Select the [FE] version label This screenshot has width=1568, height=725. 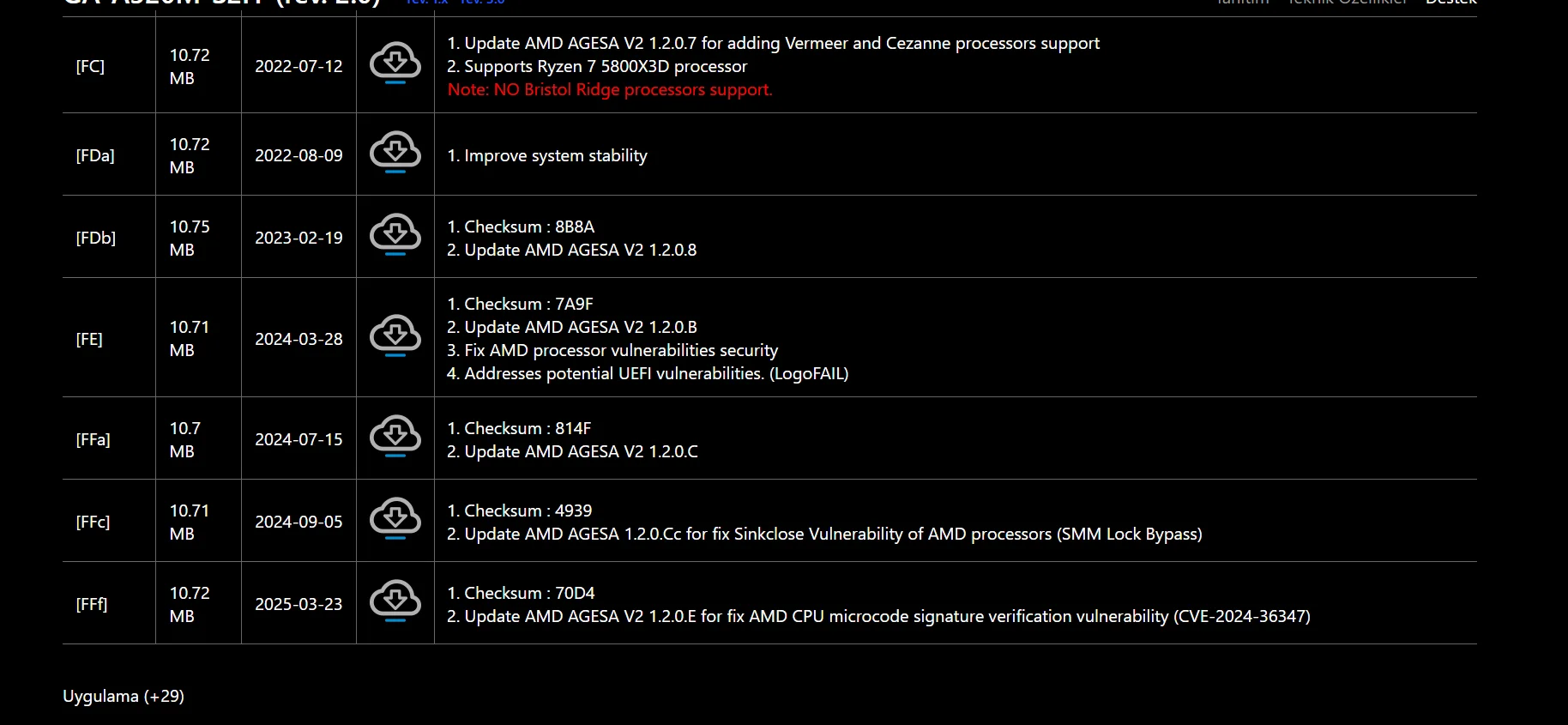[x=89, y=339]
